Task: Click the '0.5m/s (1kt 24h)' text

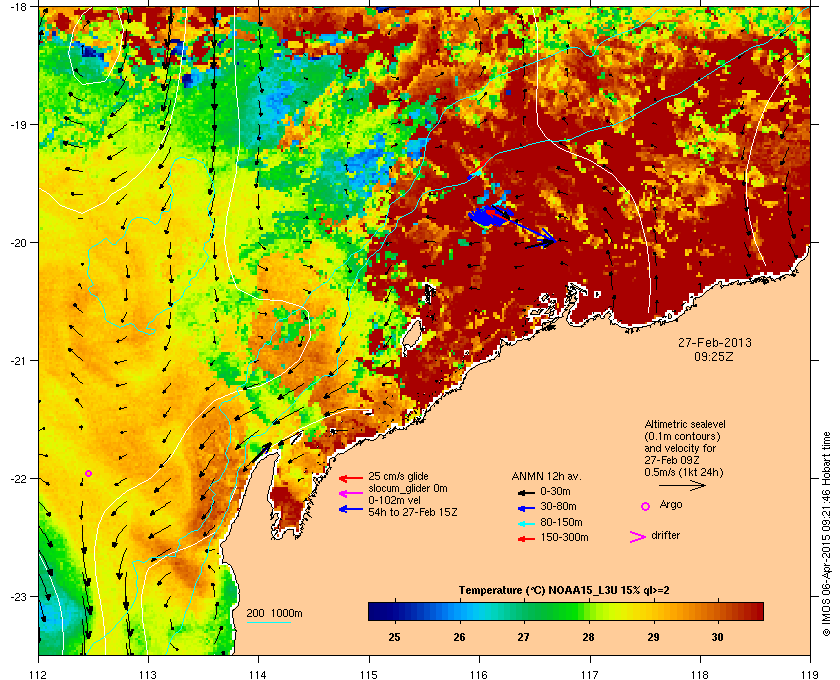Action: (x=684, y=472)
